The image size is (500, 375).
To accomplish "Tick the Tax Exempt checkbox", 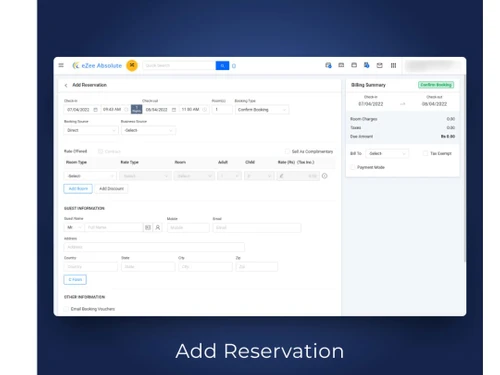I will (x=425, y=153).
